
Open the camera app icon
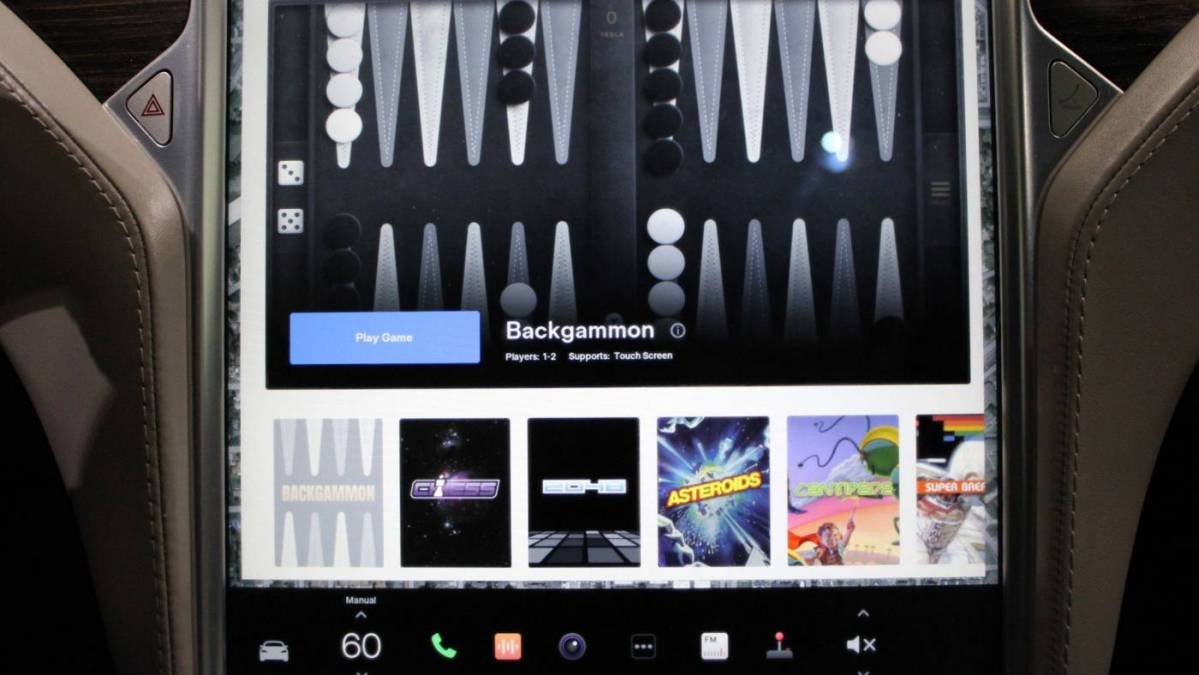(572, 647)
